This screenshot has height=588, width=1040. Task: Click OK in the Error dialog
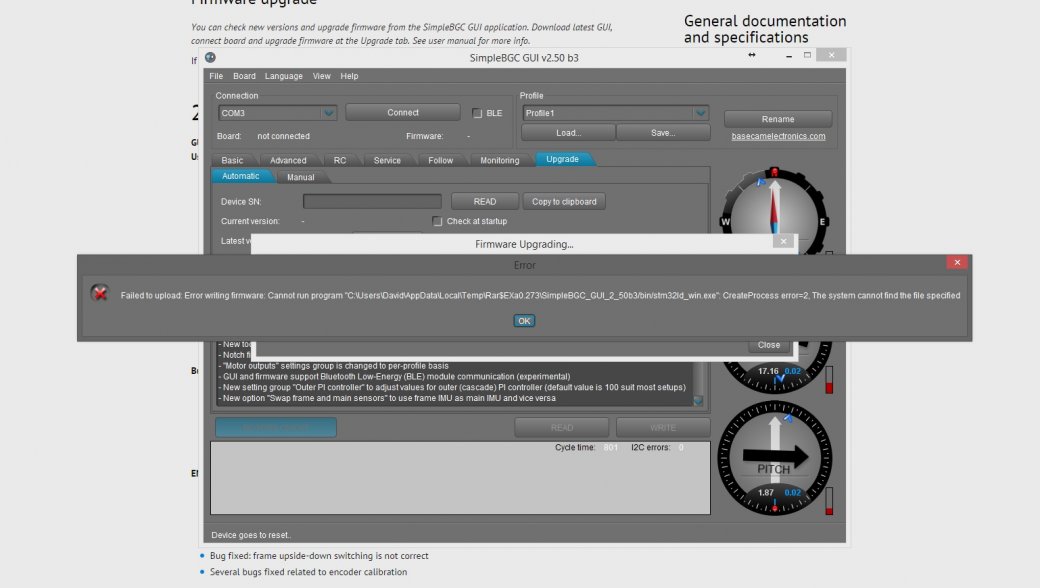[524, 321]
